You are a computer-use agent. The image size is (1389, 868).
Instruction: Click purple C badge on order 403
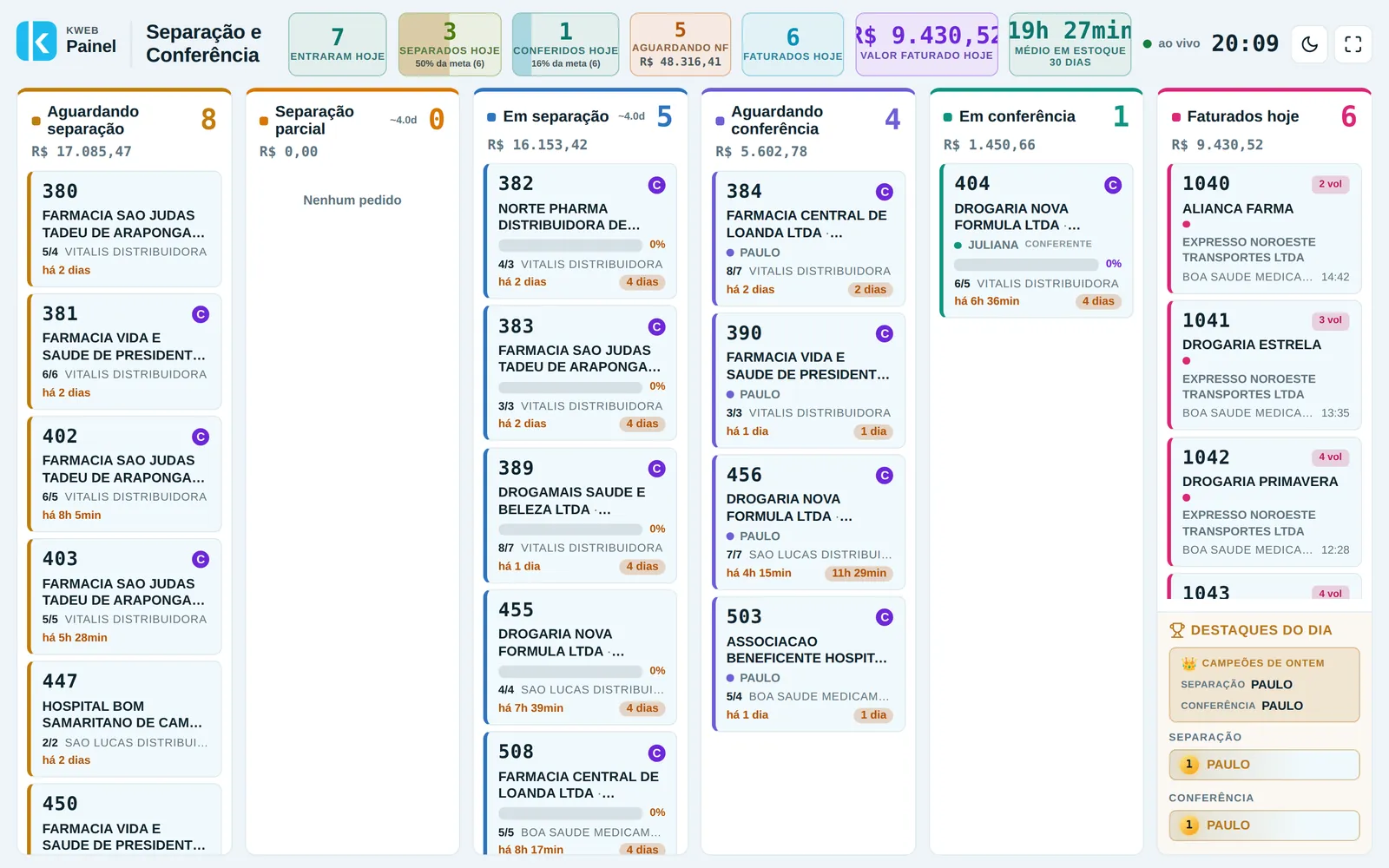coord(201,560)
